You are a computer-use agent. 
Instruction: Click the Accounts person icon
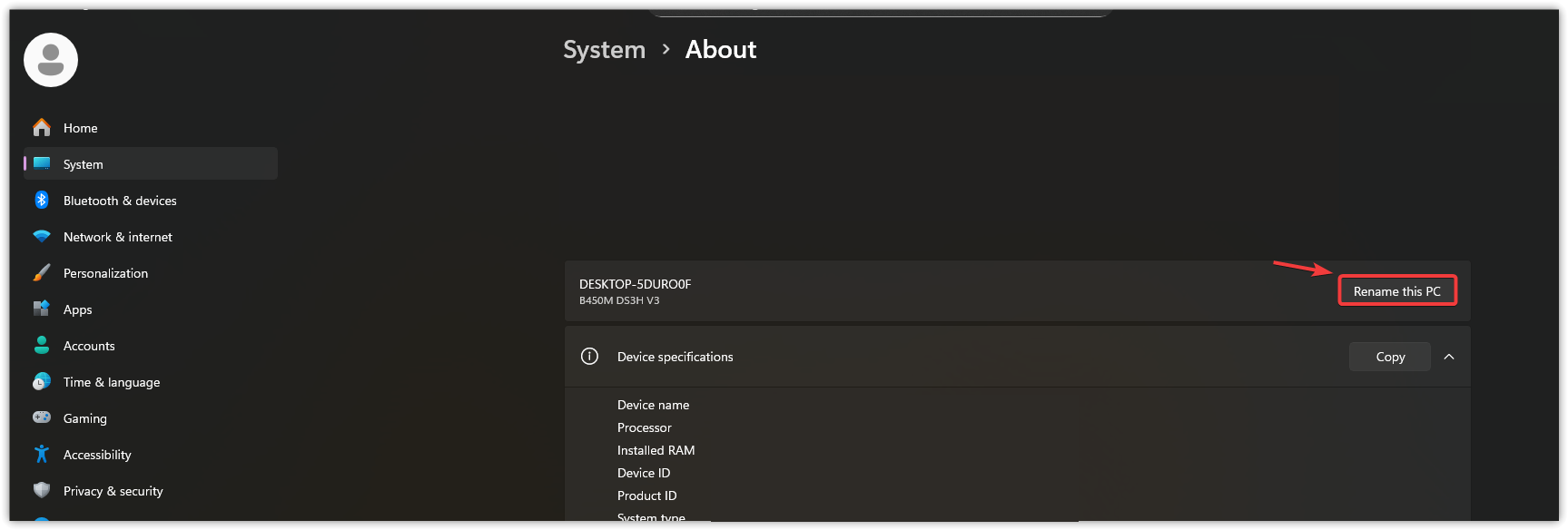coord(42,345)
